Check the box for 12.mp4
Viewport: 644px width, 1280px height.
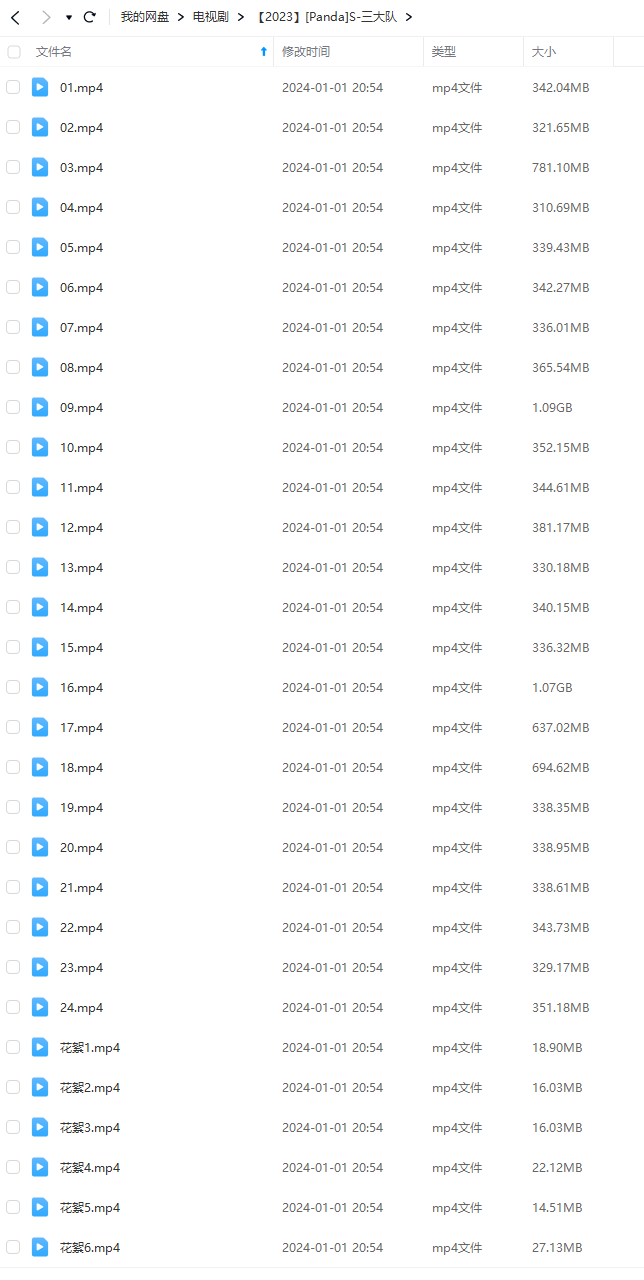click(13, 527)
